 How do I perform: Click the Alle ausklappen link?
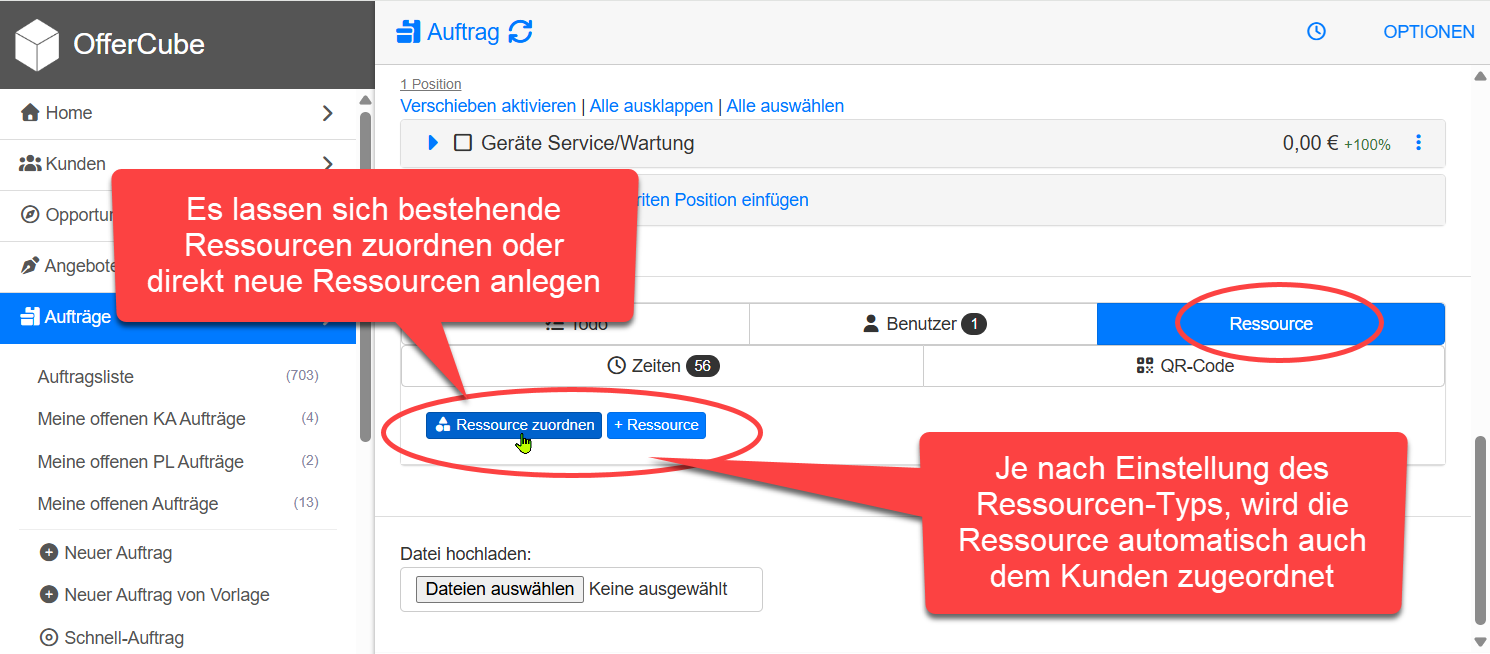click(x=651, y=106)
